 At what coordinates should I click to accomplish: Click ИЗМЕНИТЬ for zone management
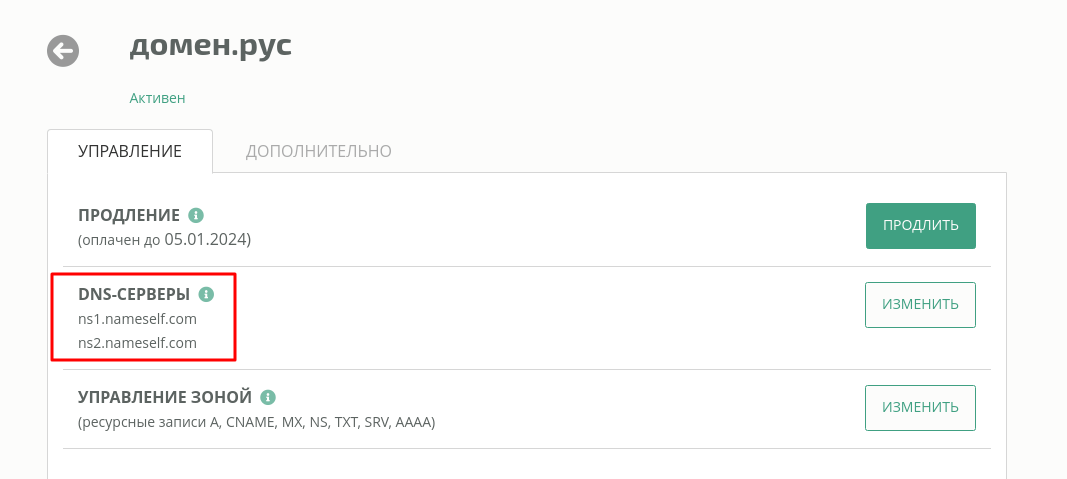921,408
